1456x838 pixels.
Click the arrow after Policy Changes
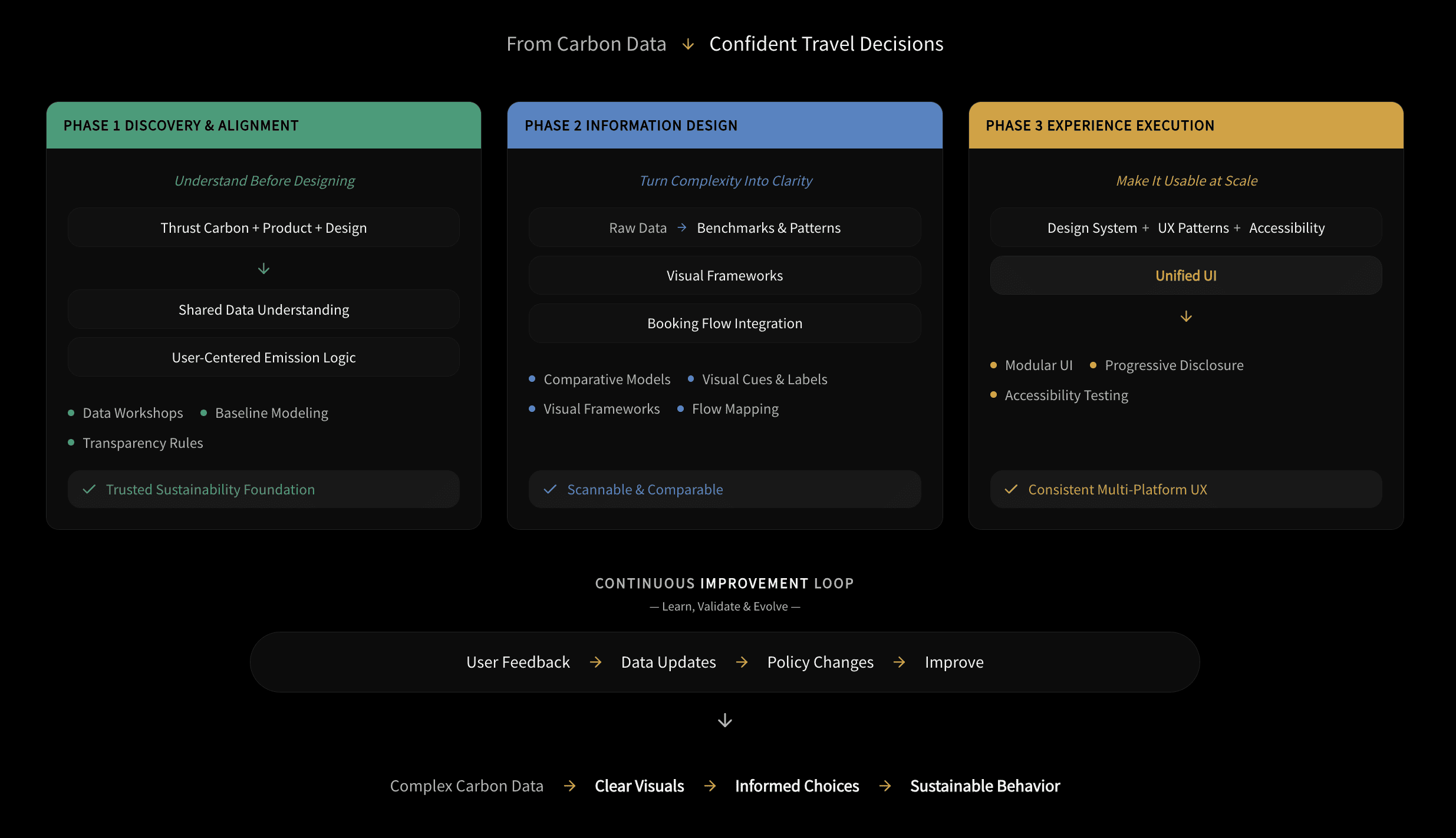pos(899,662)
